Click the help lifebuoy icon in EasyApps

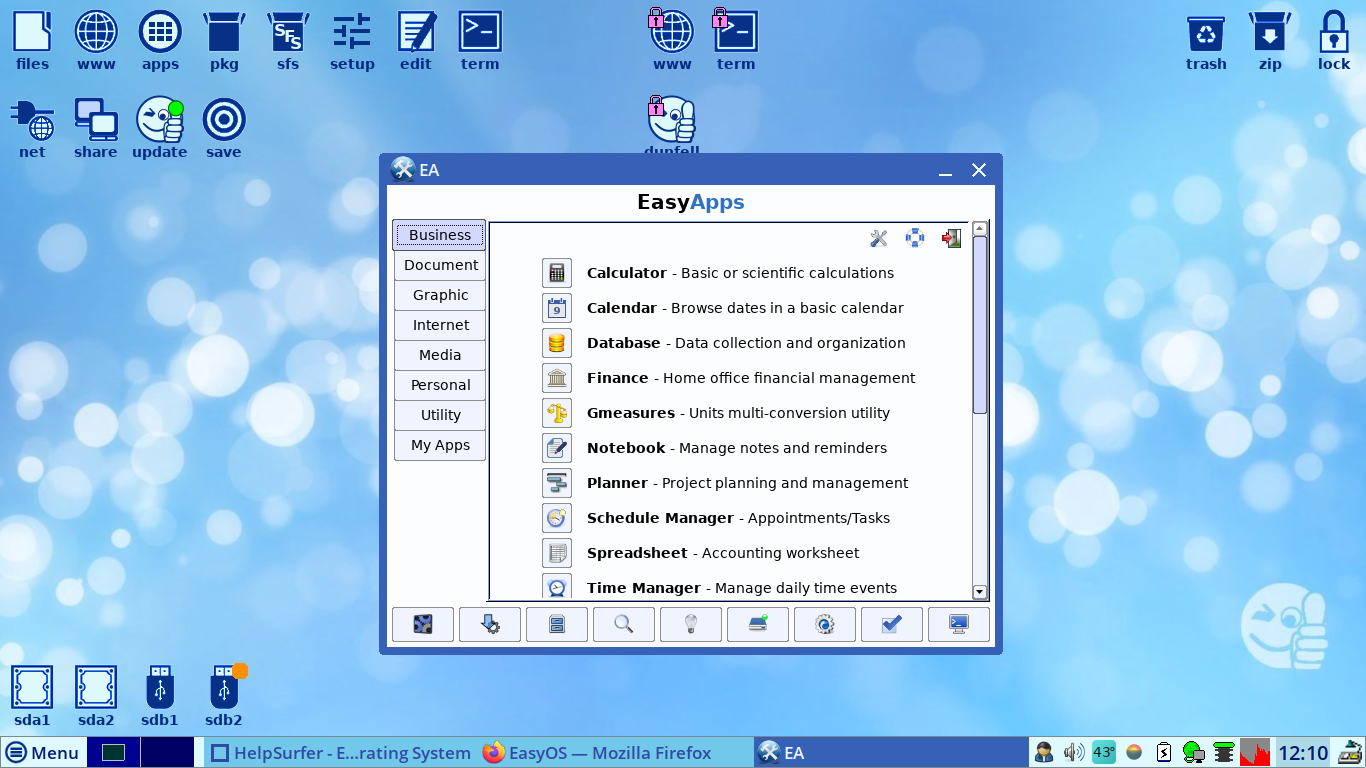point(915,238)
